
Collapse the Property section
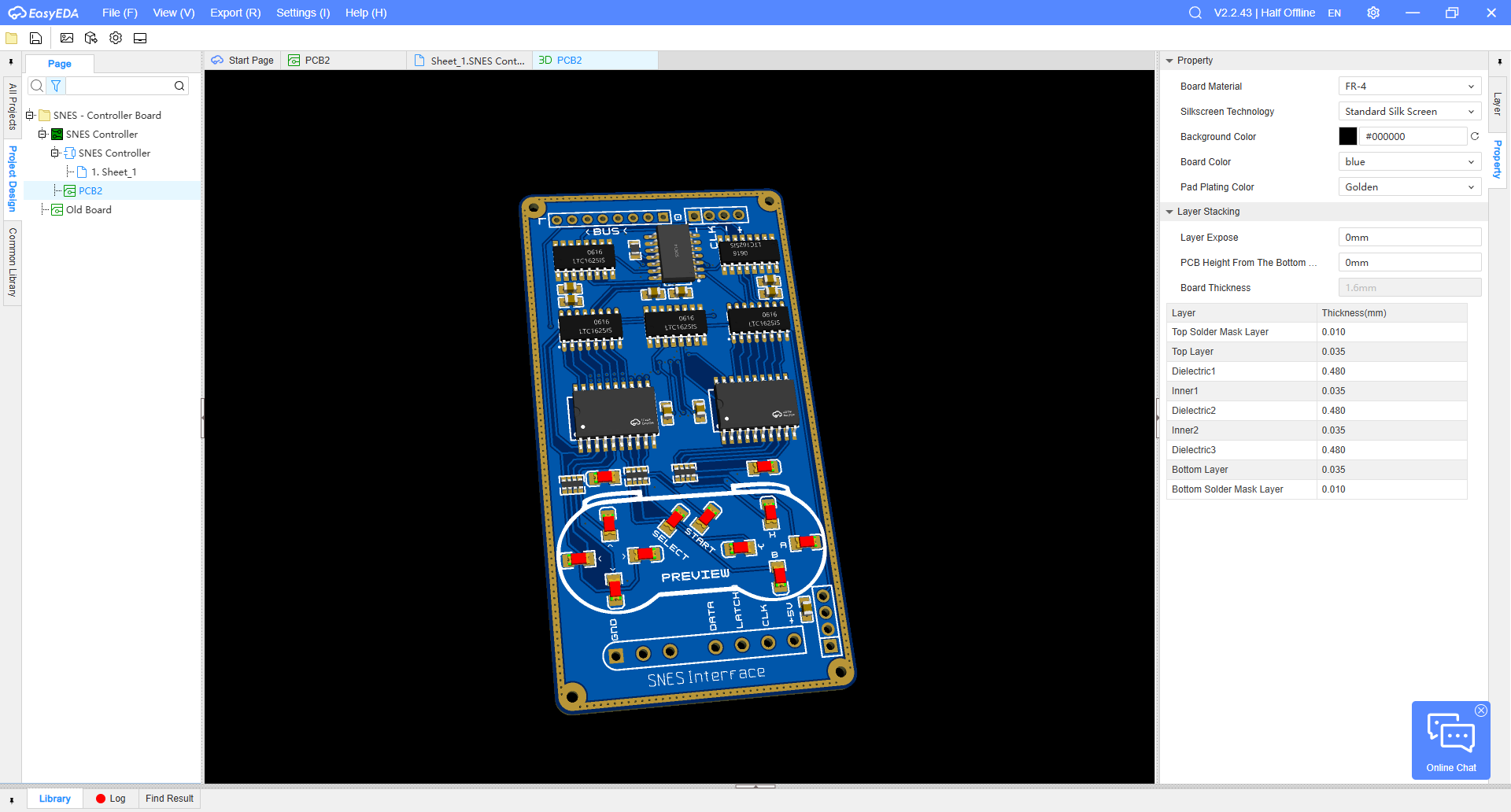1169,61
